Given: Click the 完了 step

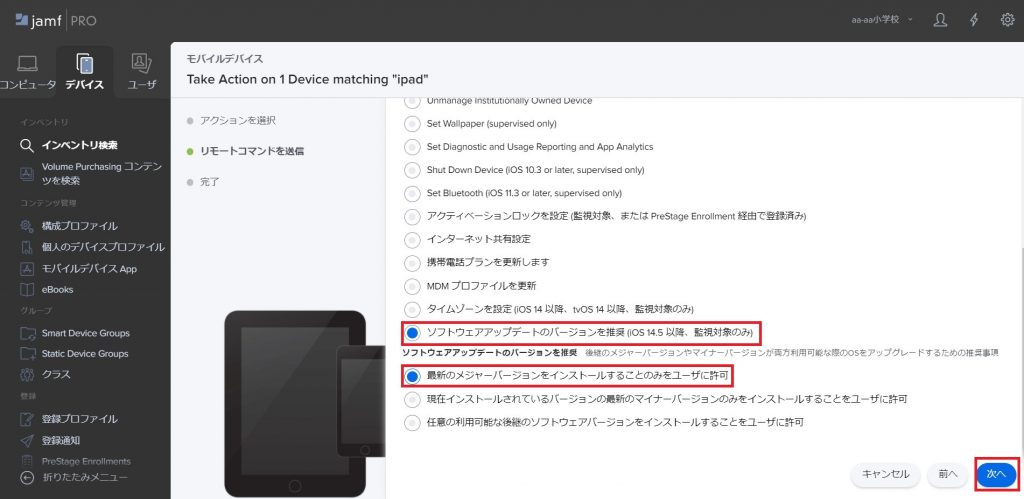Looking at the screenshot, I should point(210,182).
